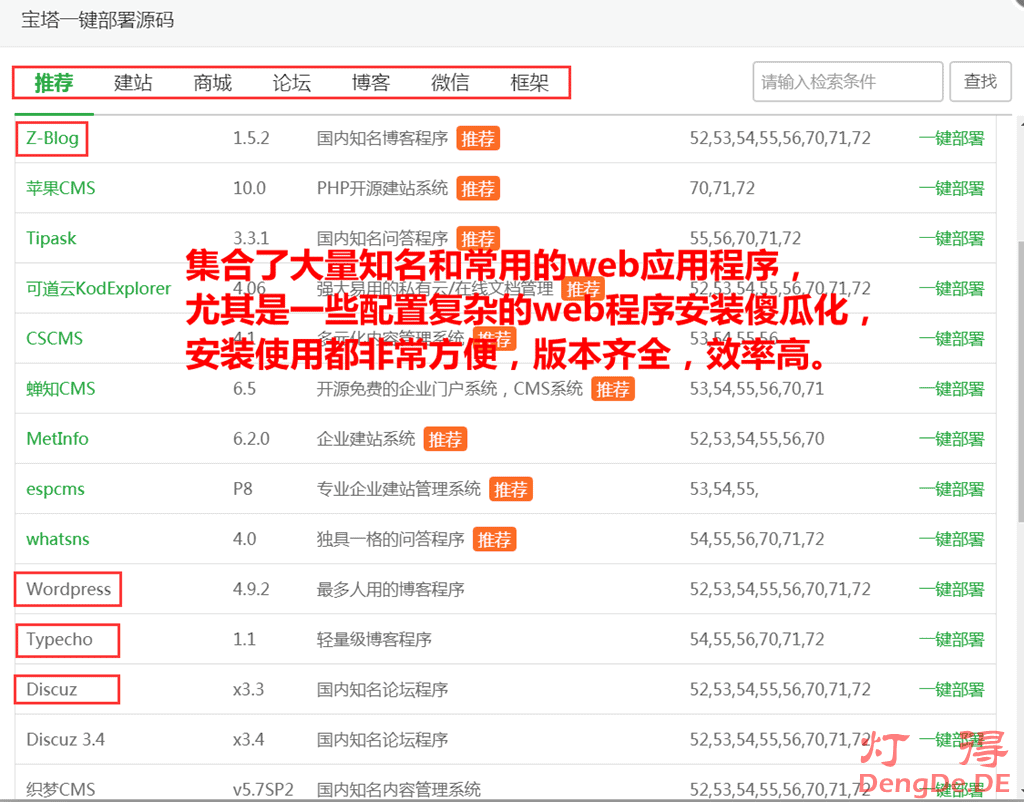Switch to the 建站 tab
Viewport: 1024px width, 802px height.
pos(133,83)
